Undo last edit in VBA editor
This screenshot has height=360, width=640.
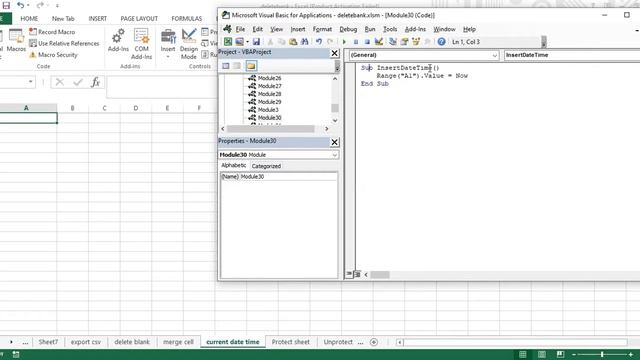coord(319,42)
